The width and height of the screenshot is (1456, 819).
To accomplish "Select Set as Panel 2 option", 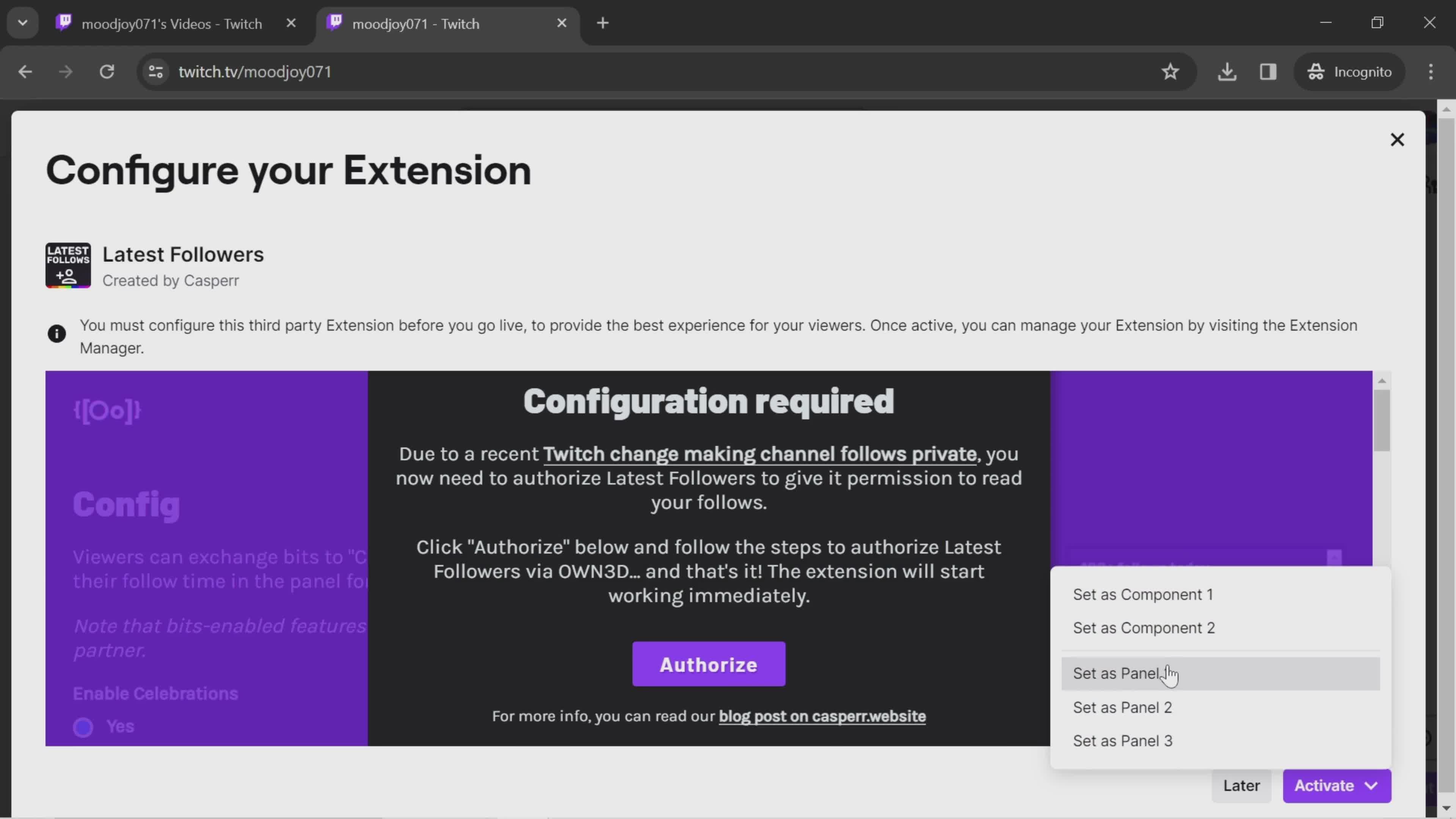I will click(1122, 707).
